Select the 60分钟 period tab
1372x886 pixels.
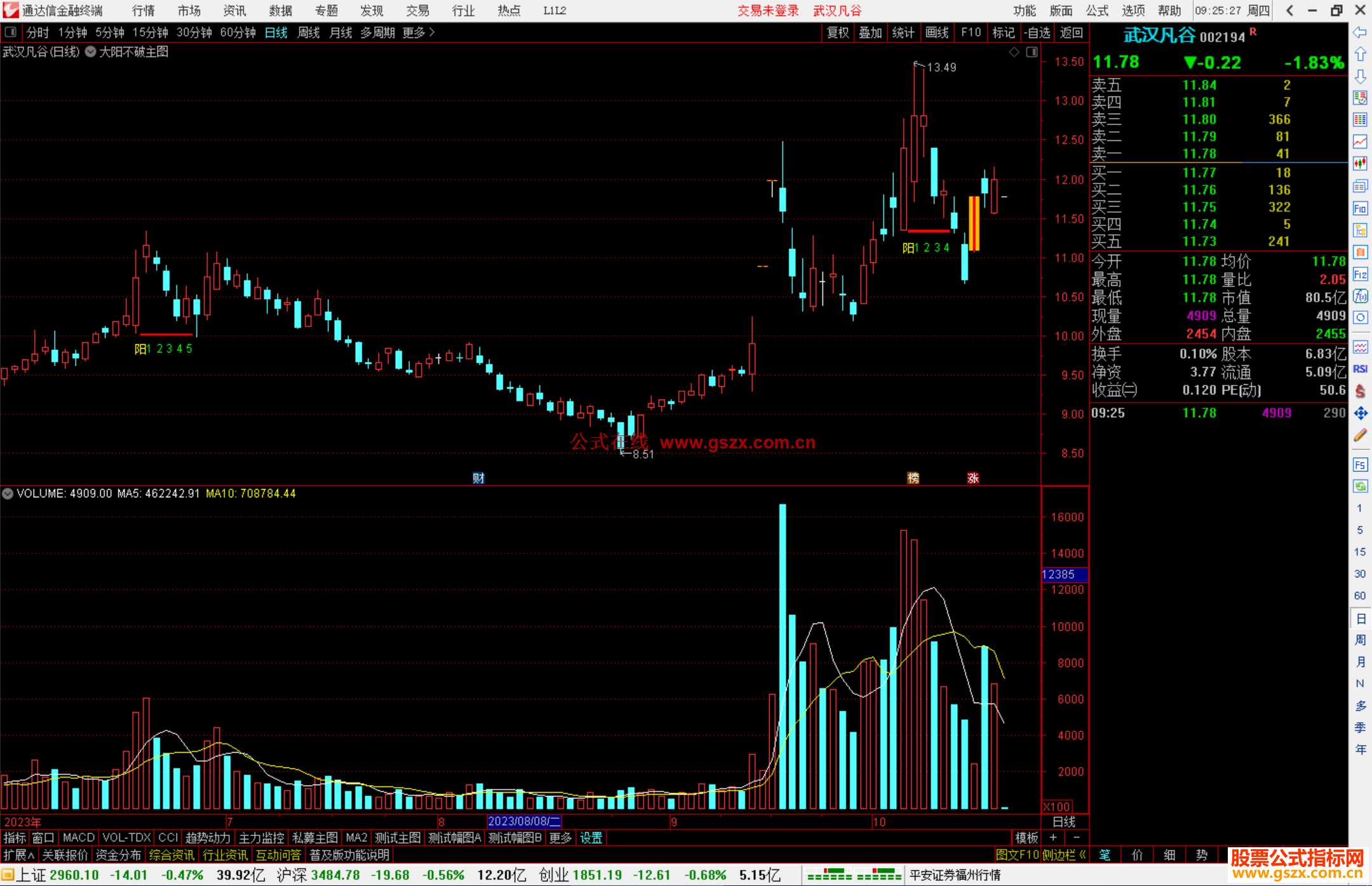(x=238, y=32)
